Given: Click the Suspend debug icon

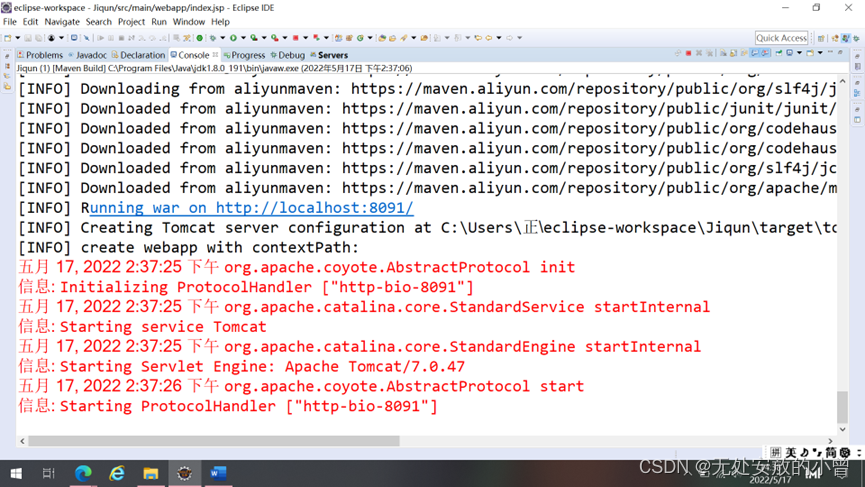Looking at the screenshot, I should coord(111,38).
